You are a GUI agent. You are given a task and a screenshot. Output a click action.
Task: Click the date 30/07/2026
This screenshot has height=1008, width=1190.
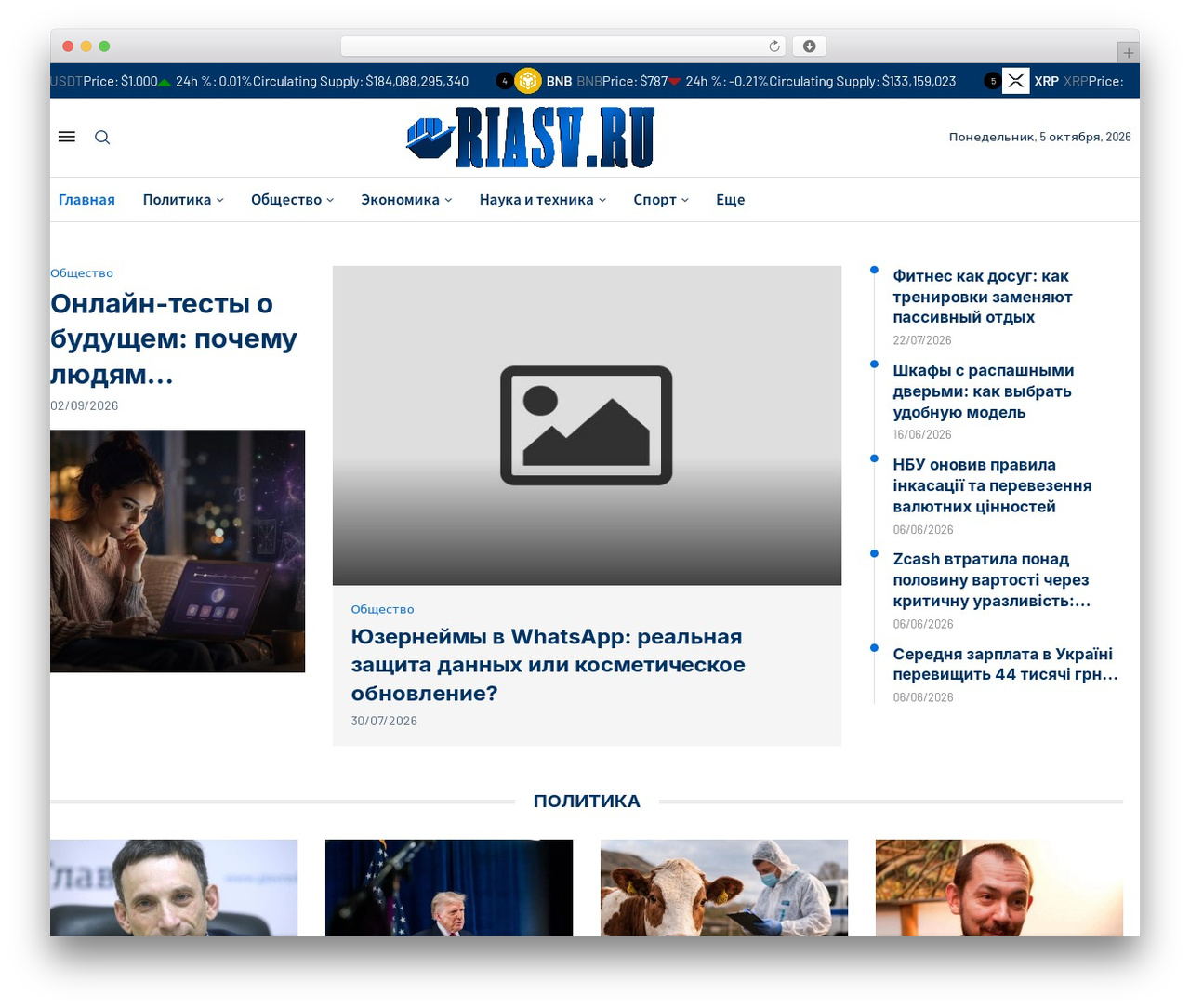coord(384,722)
